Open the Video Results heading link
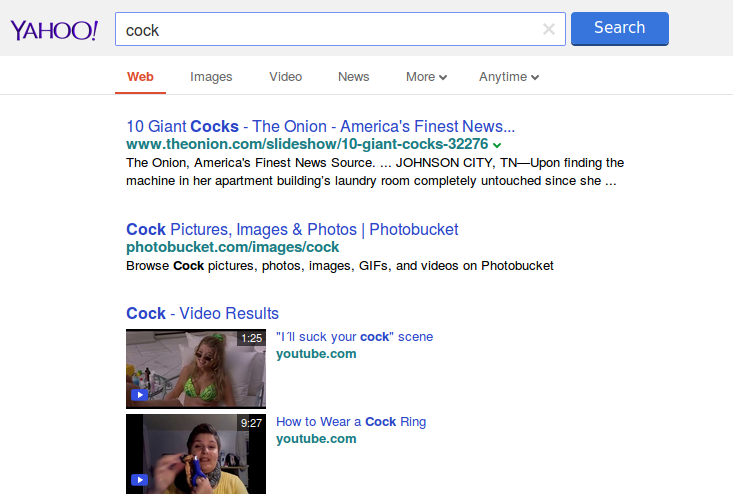Screen dimensions: 733x494 202,313
